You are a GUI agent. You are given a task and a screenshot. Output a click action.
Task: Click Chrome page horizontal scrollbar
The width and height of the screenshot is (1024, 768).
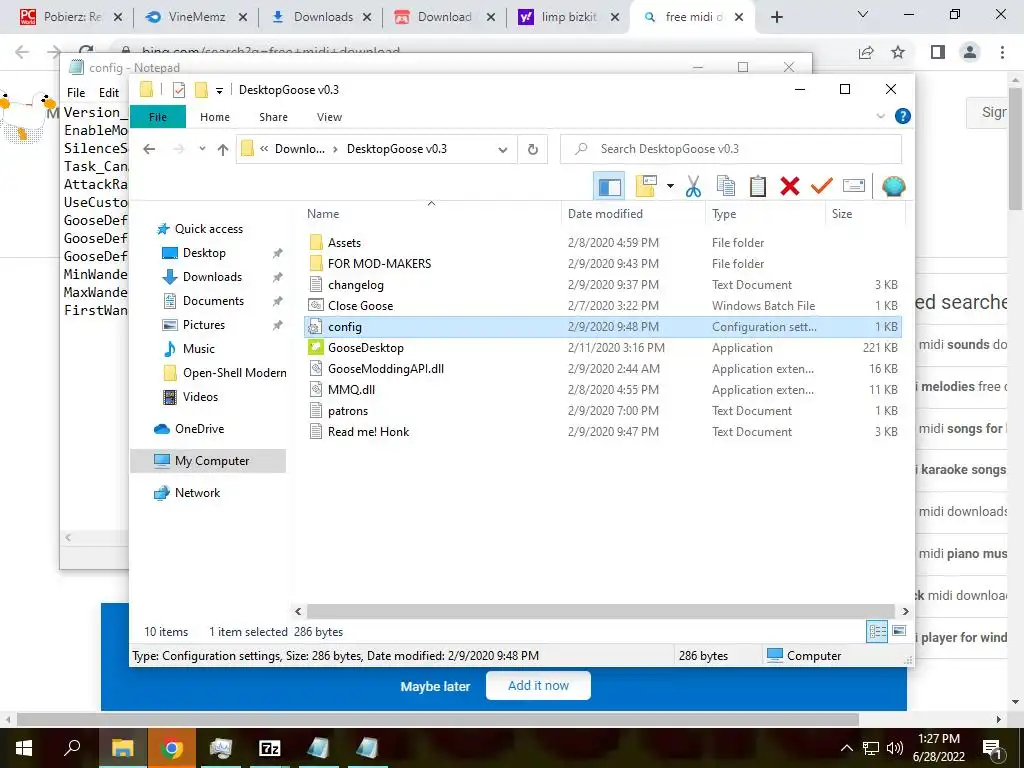pyautogui.click(x=438, y=720)
